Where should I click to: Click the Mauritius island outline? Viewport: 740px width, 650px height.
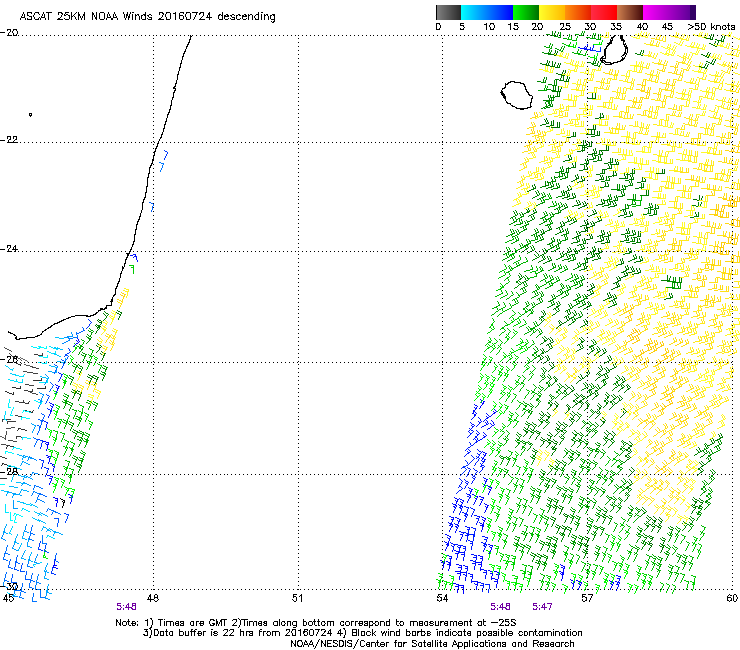[x=614, y=50]
